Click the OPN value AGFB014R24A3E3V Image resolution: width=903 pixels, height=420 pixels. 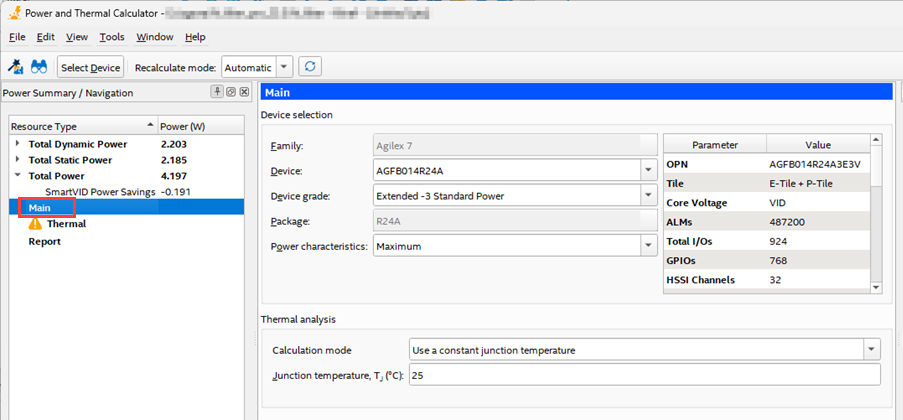coord(814,164)
